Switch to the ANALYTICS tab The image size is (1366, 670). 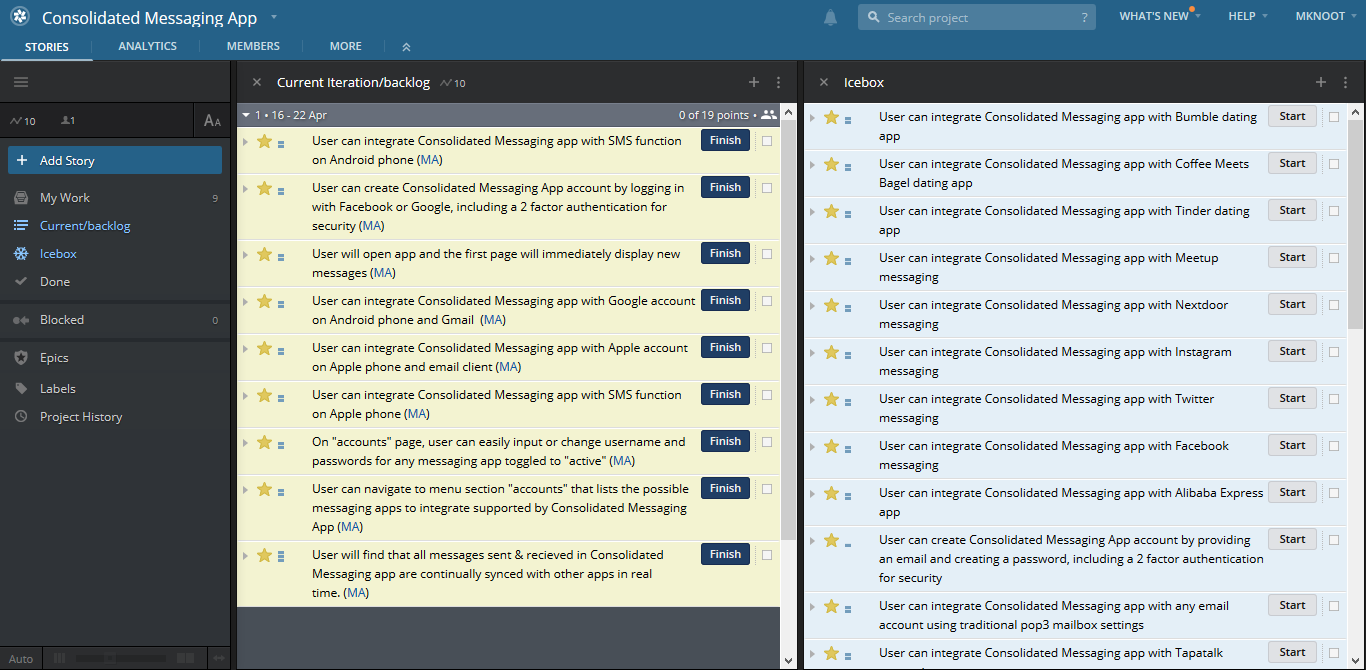147,45
